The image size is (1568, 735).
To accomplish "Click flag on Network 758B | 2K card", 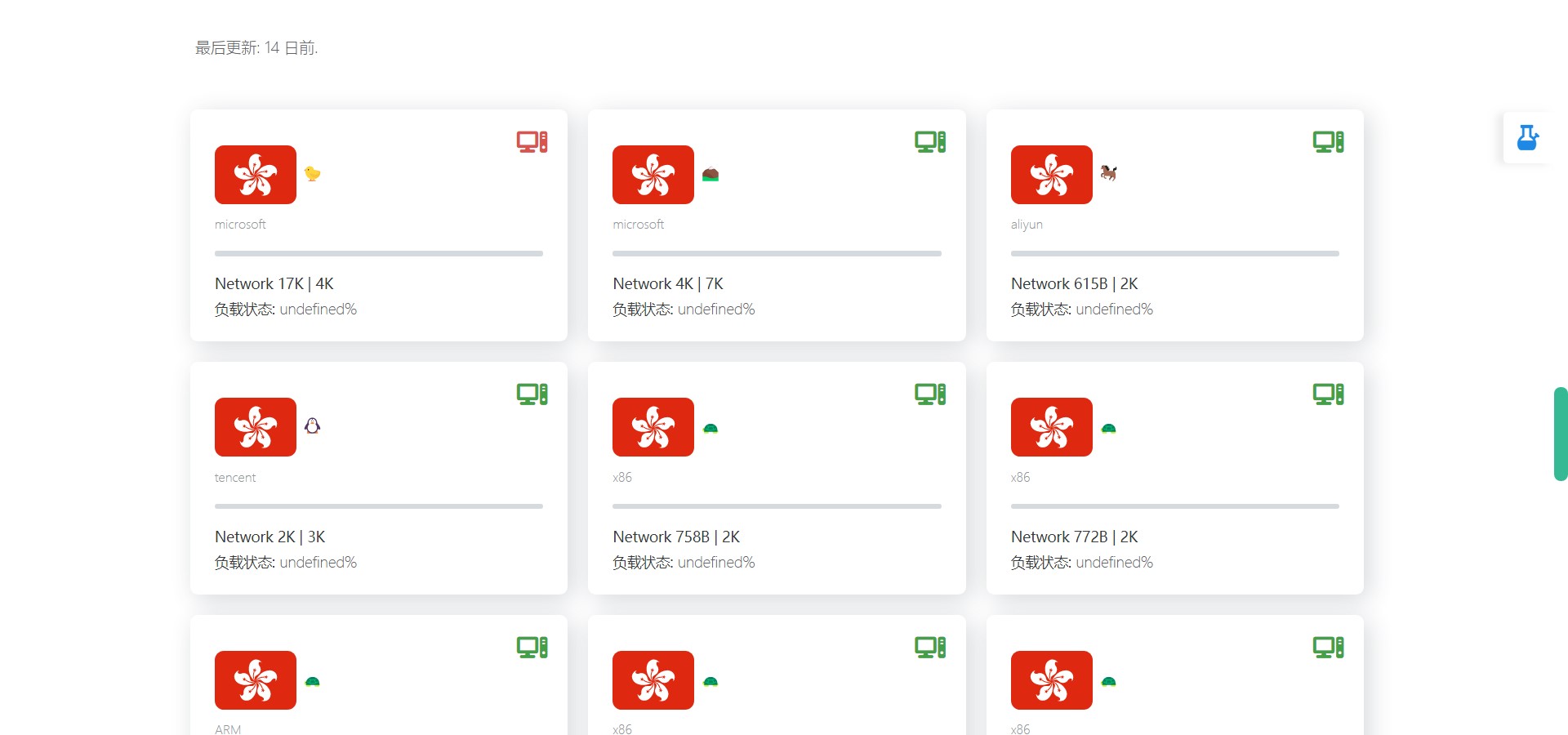I will coord(653,427).
